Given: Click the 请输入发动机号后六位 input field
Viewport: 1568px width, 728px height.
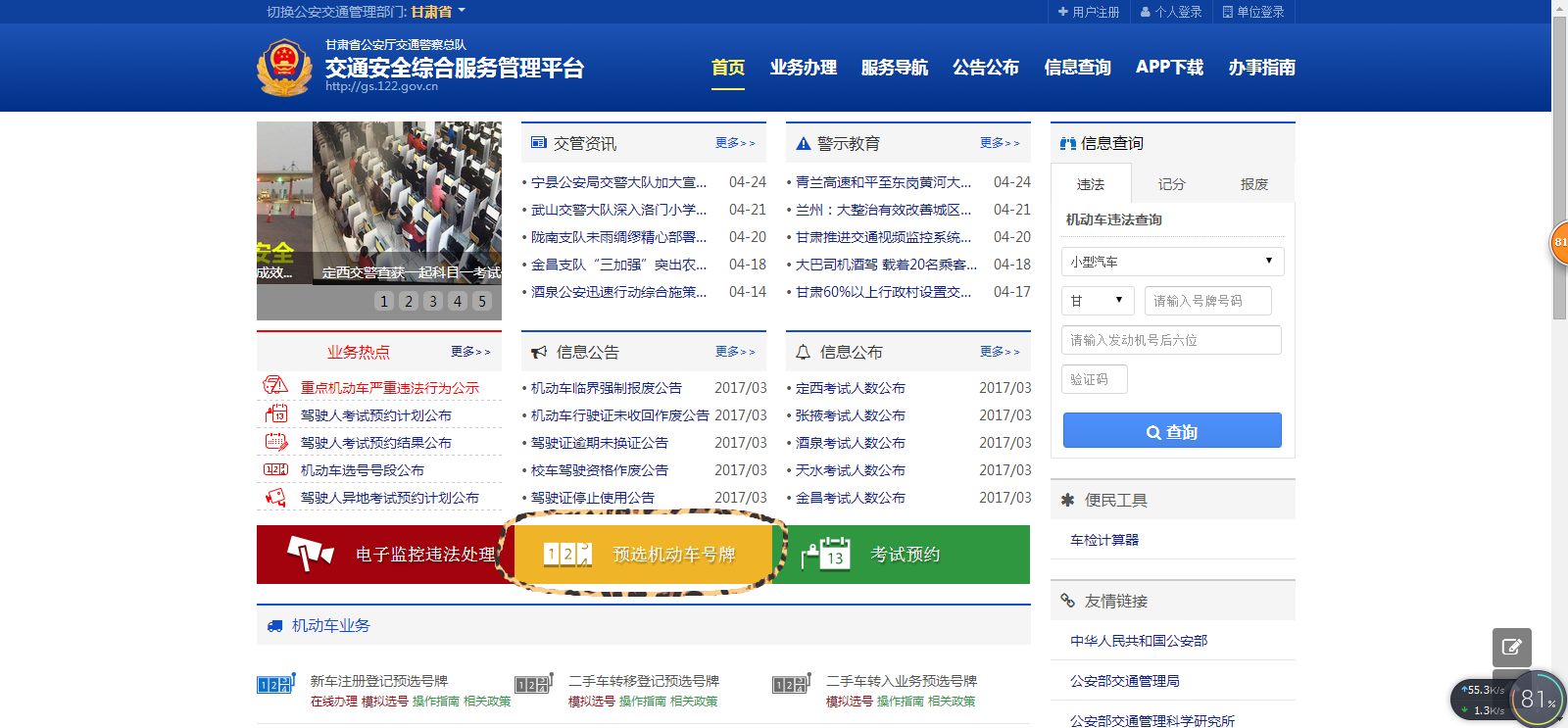Looking at the screenshot, I should 1171,340.
